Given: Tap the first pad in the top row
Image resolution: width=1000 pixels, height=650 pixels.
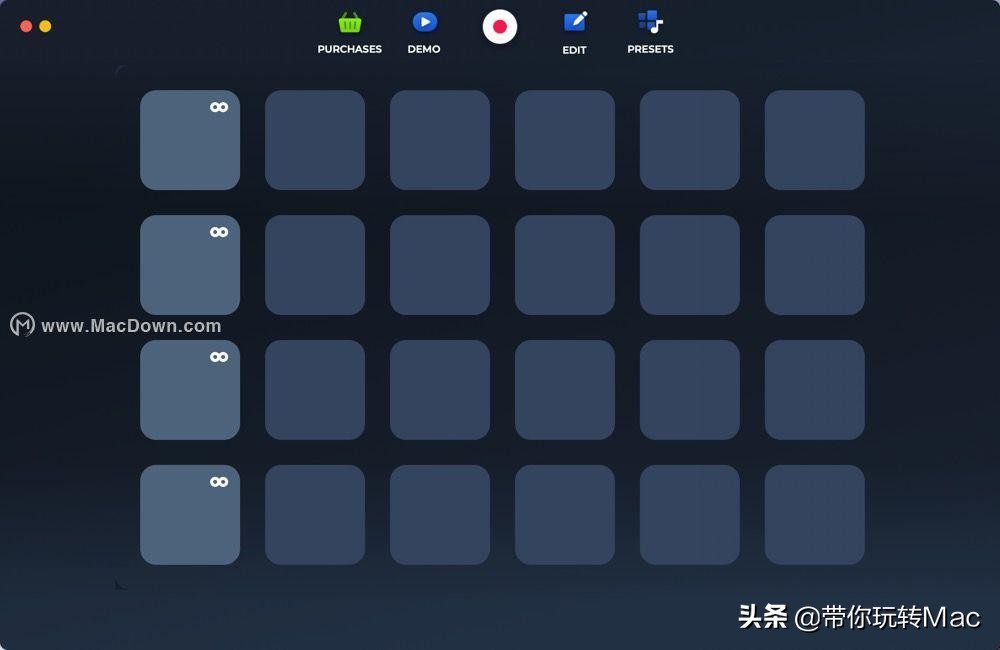Looking at the screenshot, I should [190, 140].
